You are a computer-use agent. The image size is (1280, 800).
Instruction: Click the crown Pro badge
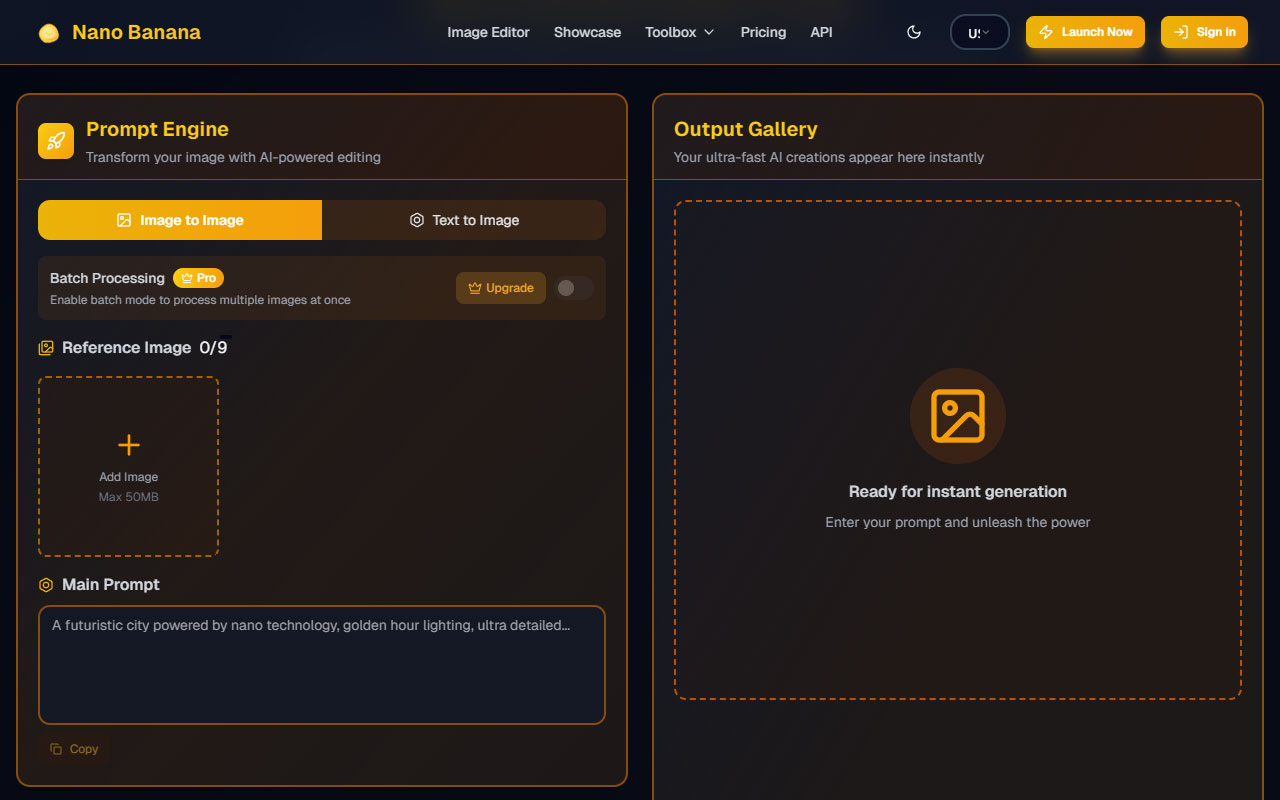[x=198, y=278]
